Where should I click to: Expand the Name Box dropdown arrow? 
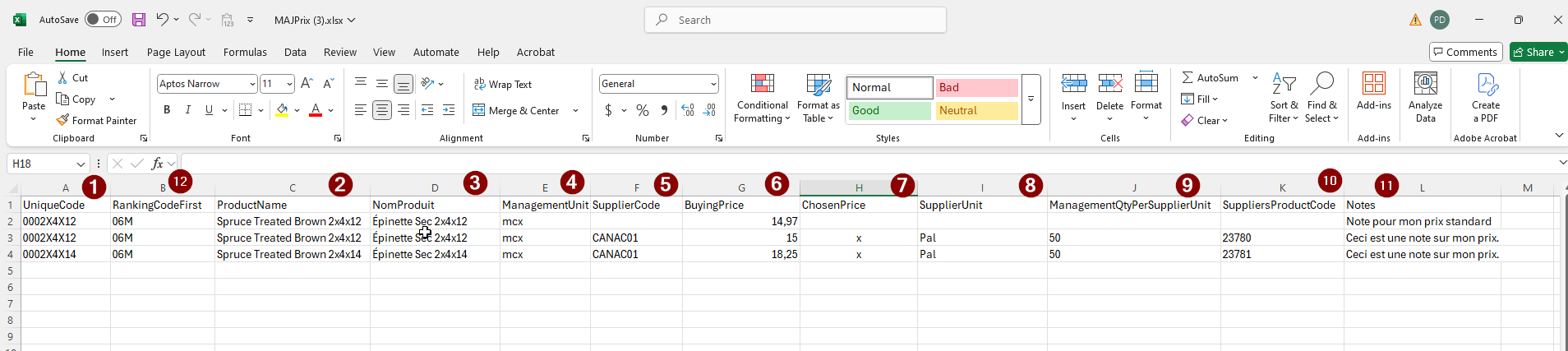pyautogui.click(x=81, y=164)
